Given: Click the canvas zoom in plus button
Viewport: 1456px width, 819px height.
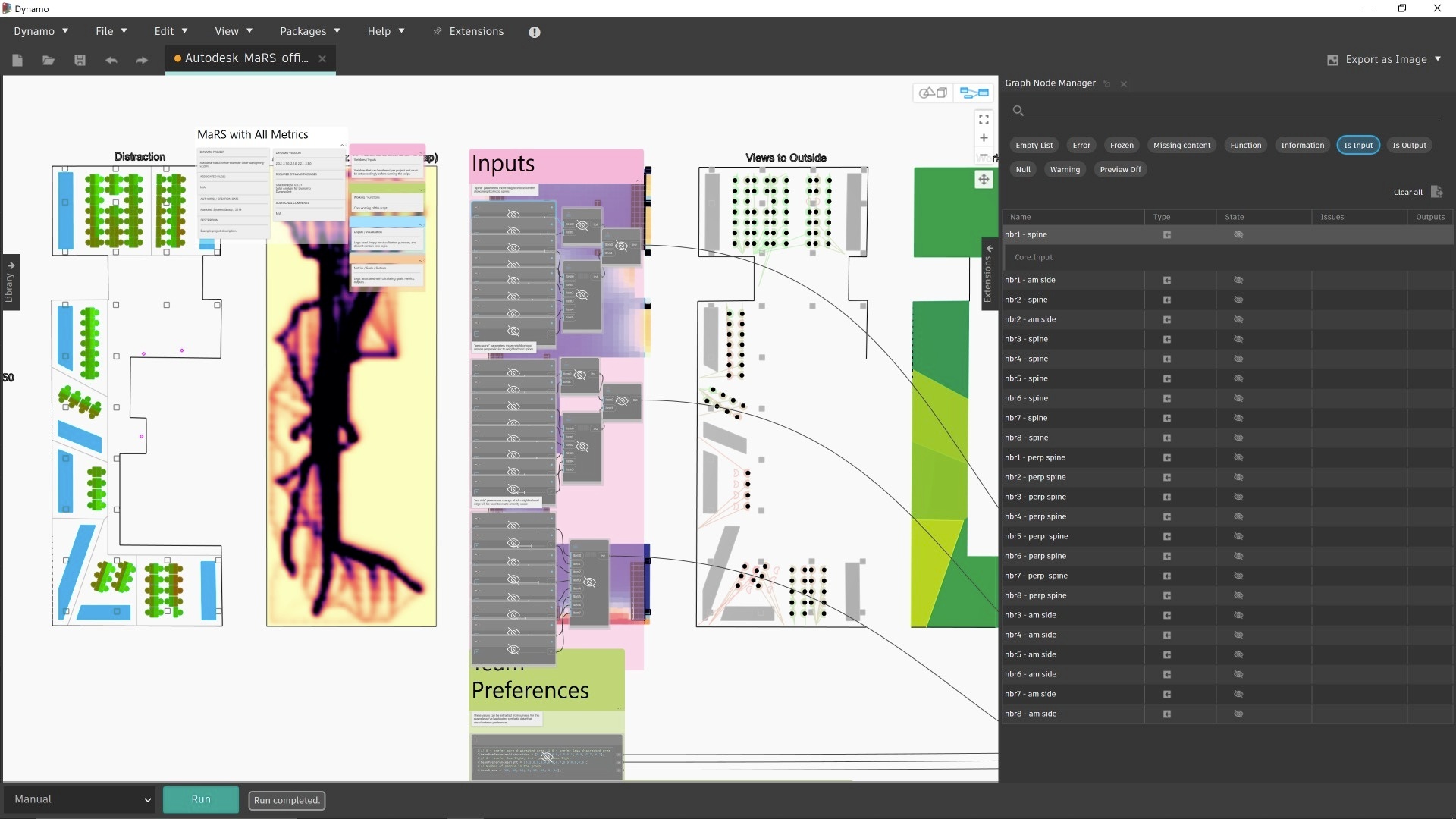Looking at the screenshot, I should coord(984,138).
